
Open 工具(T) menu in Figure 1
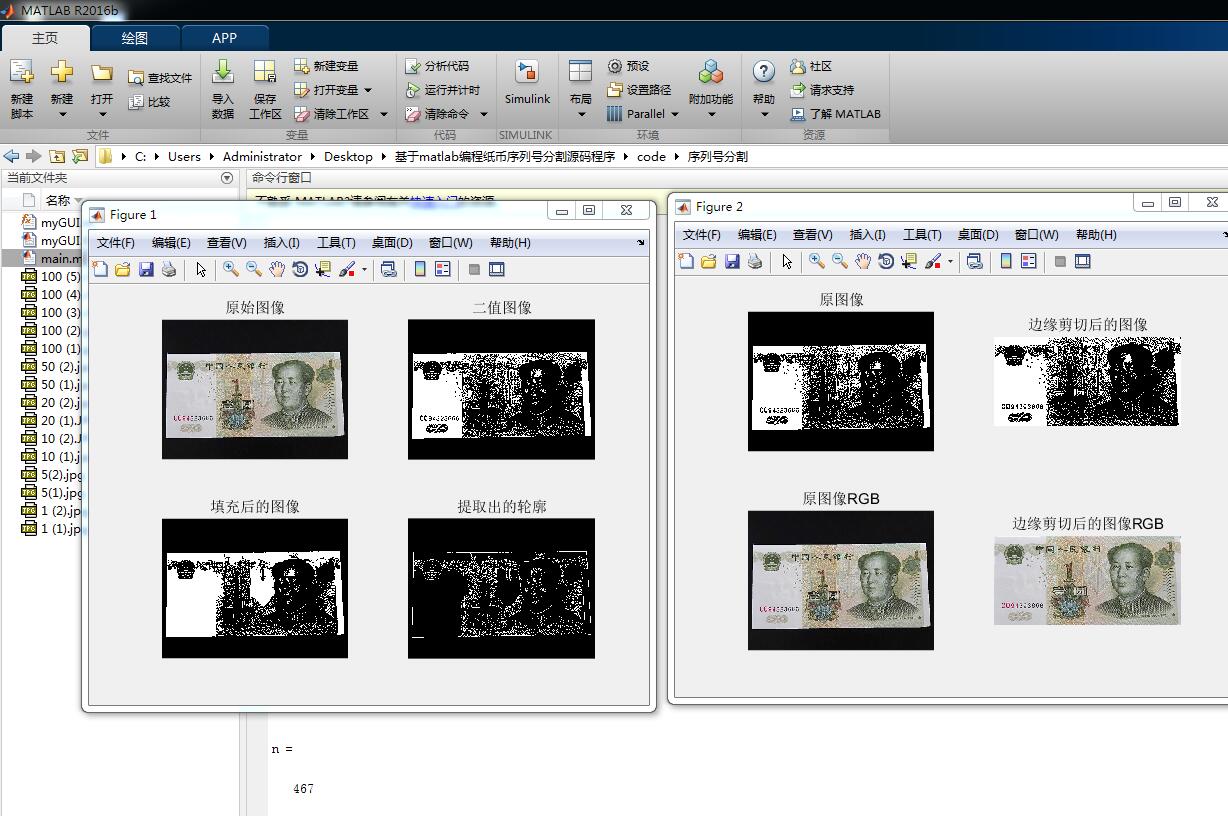coord(336,243)
